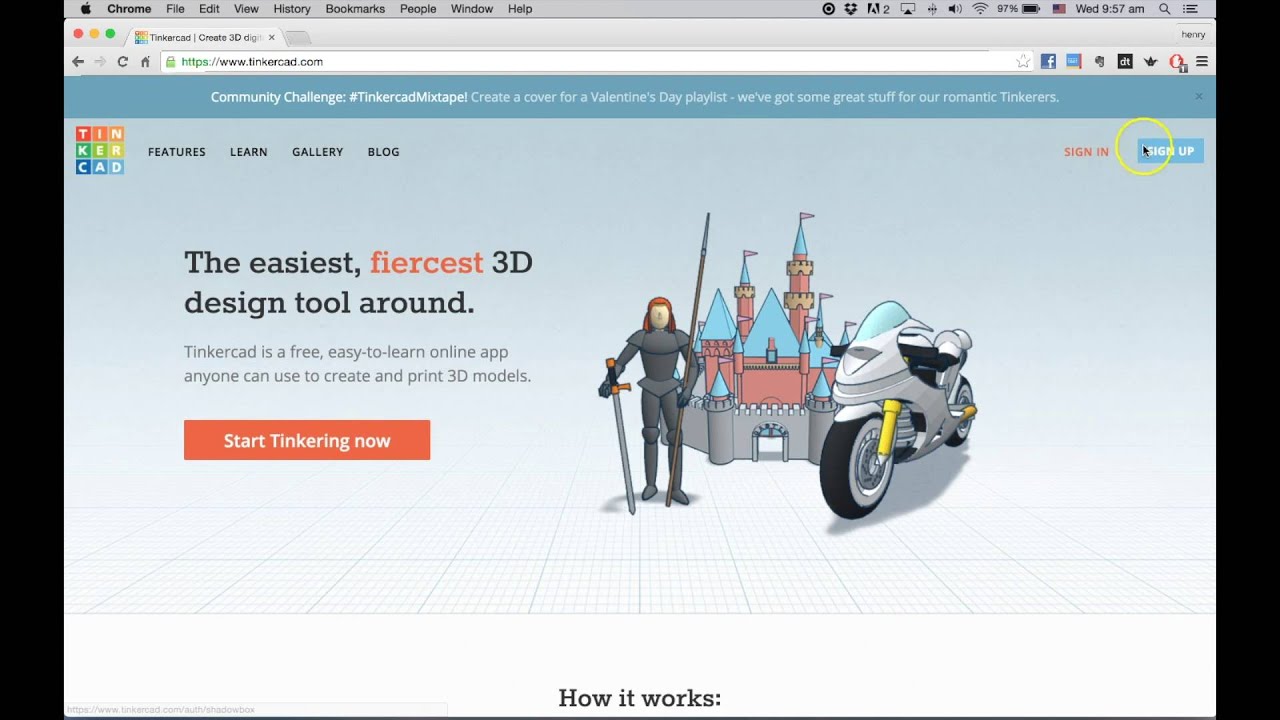The image size is (1280, 720).
Task: Click the Facebook extension icon
Action: click(x=1048, y=62)
